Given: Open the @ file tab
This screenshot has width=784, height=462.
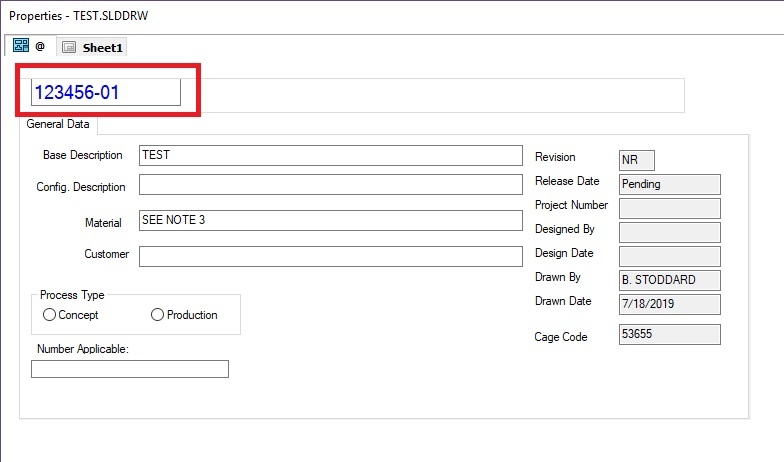Looking at the screenshot, I should pos(28,46).
